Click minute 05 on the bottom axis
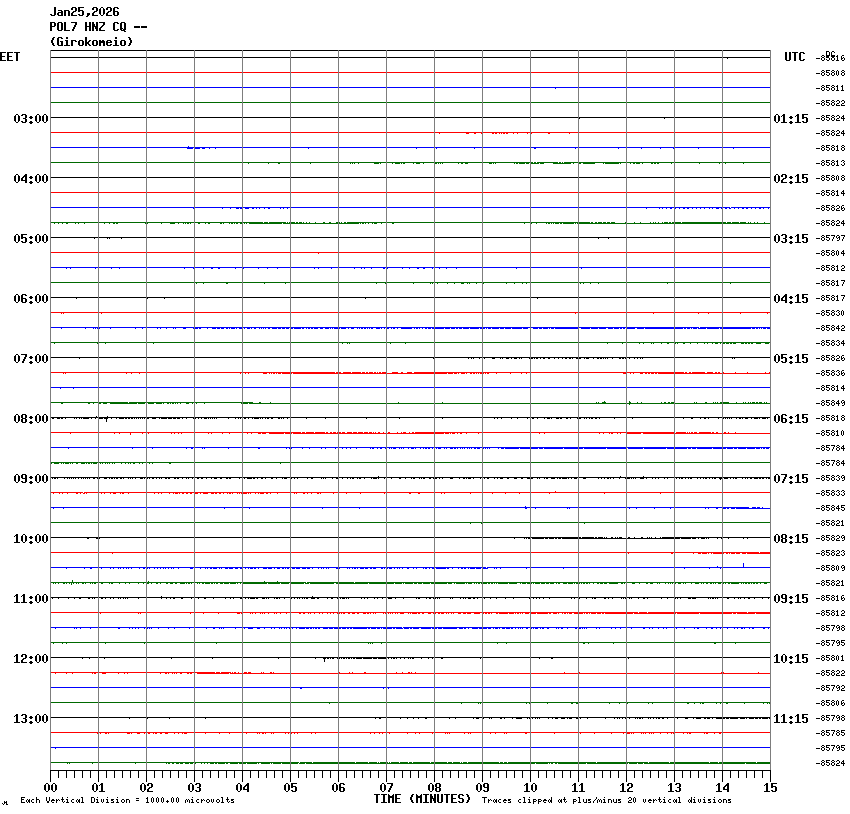 coord(290,788)
